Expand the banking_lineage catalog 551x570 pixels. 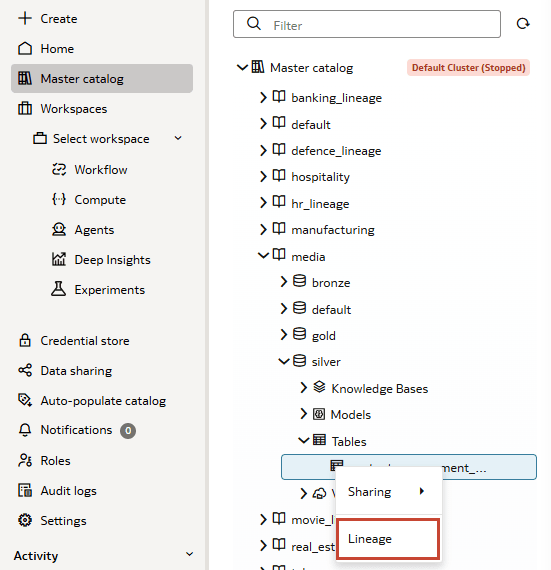click(263, 97)
